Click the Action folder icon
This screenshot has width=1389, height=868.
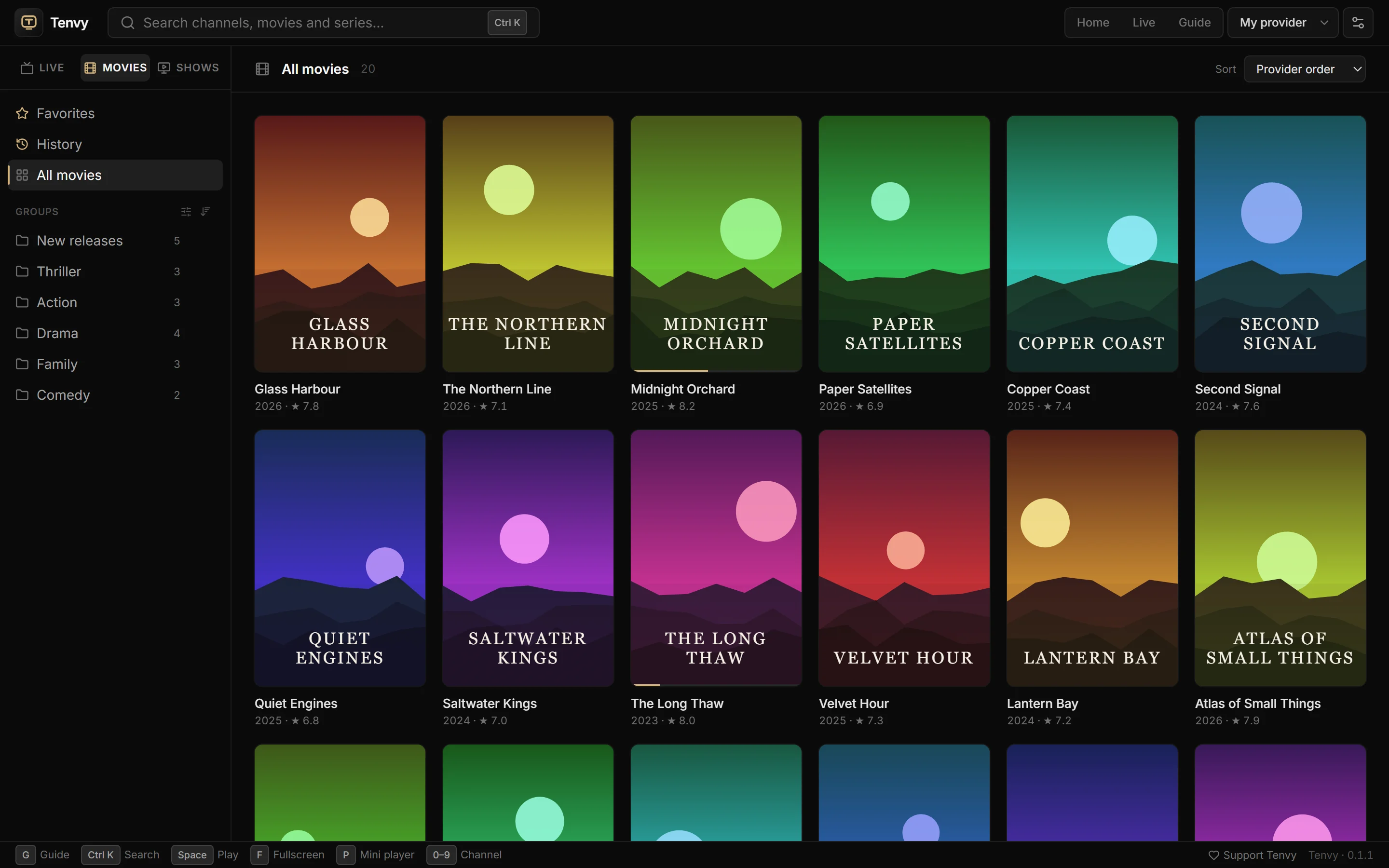click(x=22, y=302)
